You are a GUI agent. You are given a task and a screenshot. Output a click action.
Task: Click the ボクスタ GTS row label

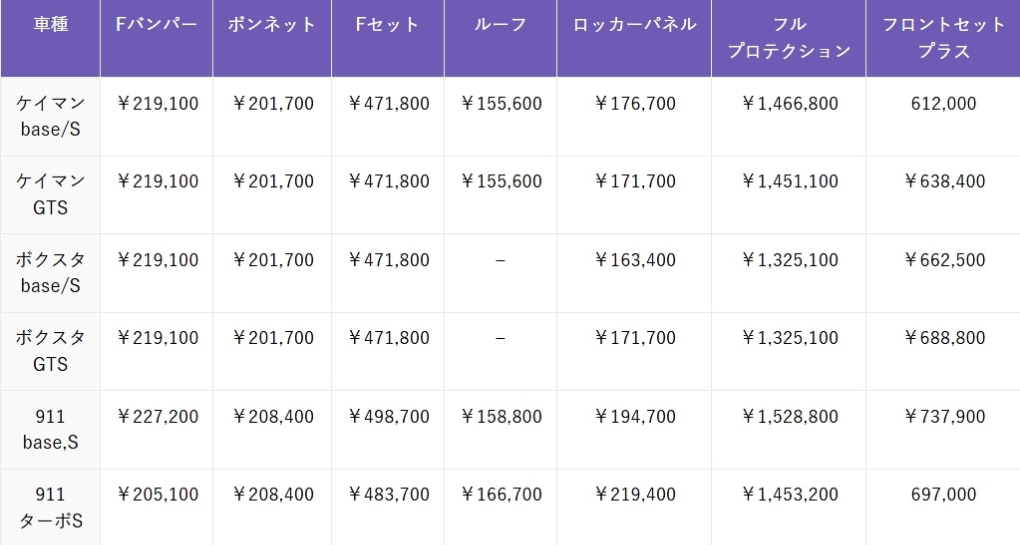click(x=50, y=350)
